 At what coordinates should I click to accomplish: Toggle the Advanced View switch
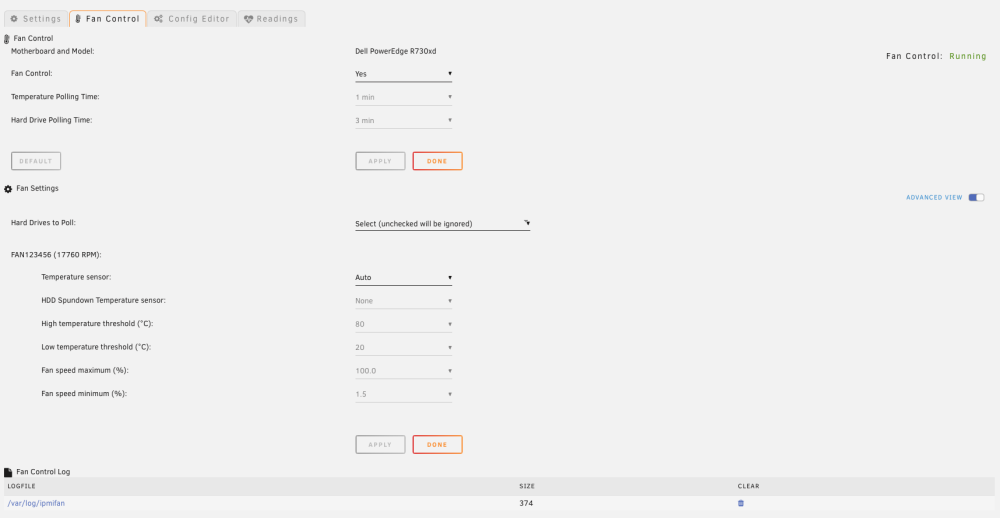tap(976, 198)
